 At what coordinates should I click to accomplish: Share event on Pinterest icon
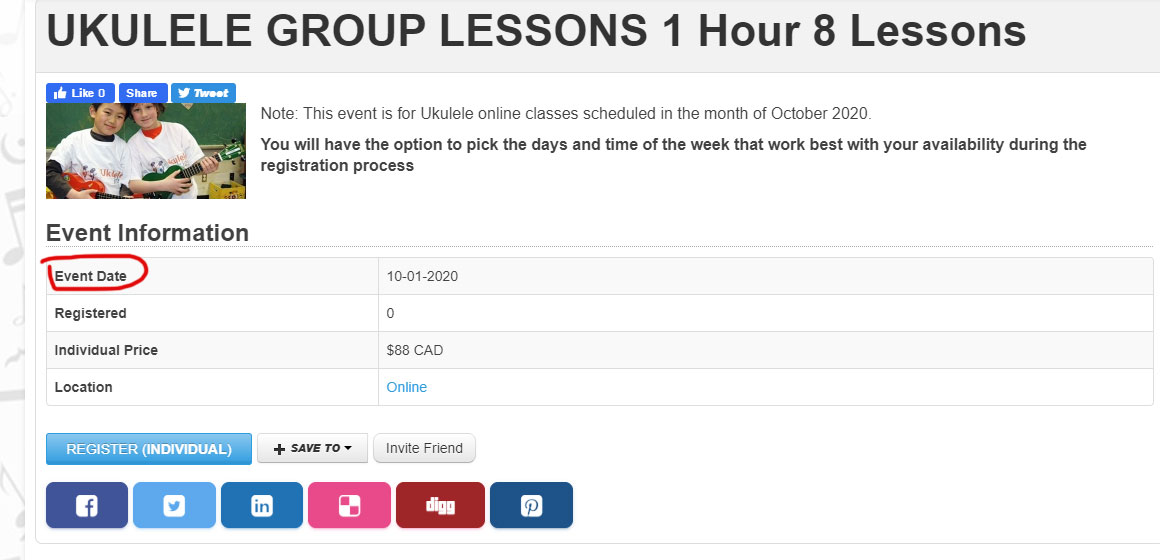tap(531, 505)
